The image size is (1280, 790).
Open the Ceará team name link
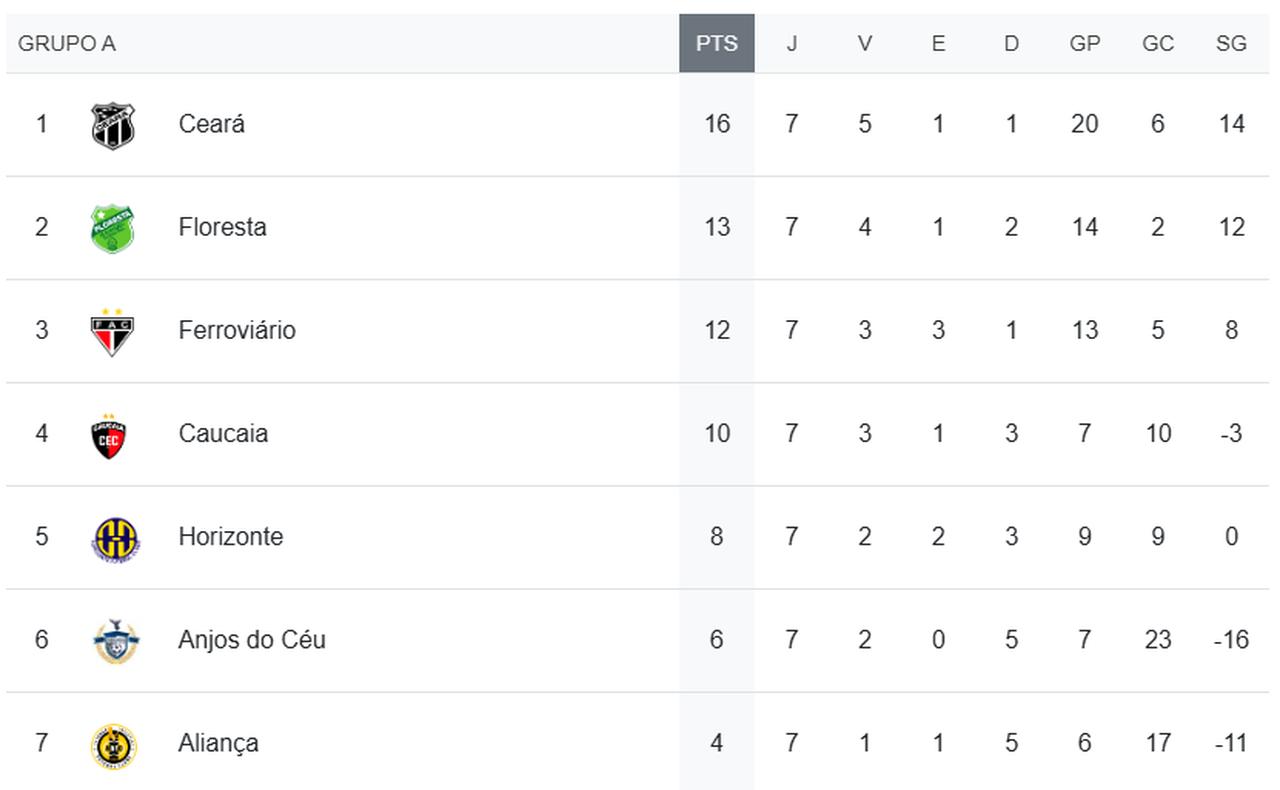(211, 124)
